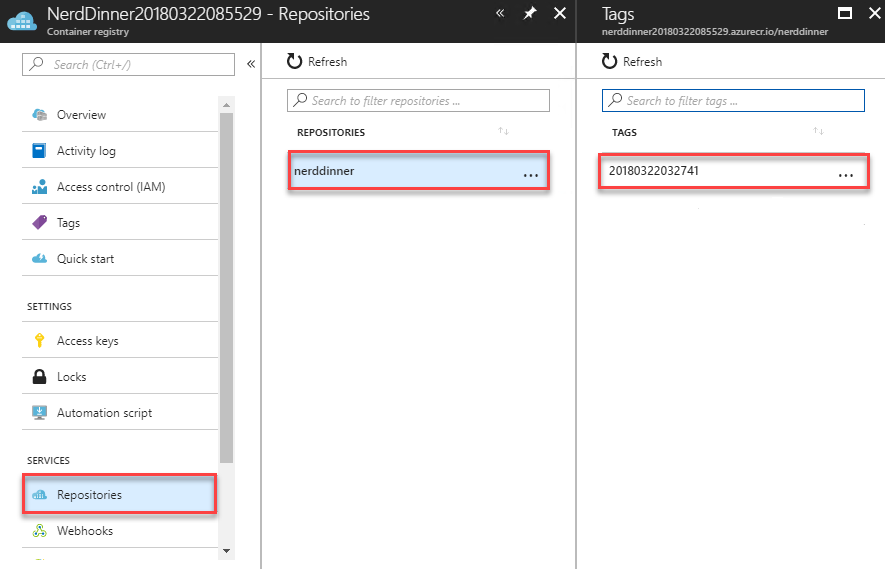
Task: Open Quick start page
Action: (x=120, y=259)
